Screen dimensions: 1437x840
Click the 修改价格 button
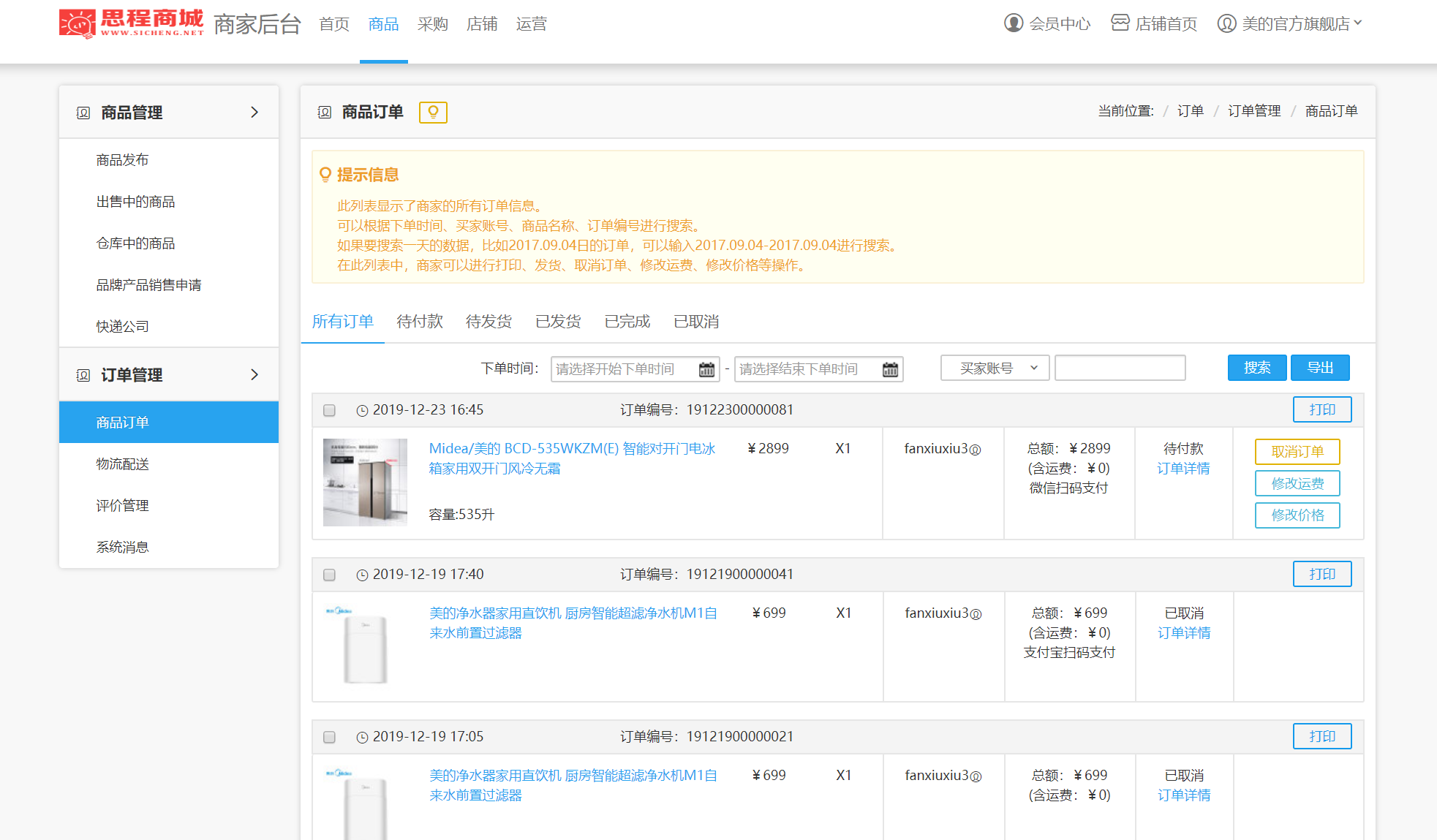[x=1297, y=515]
